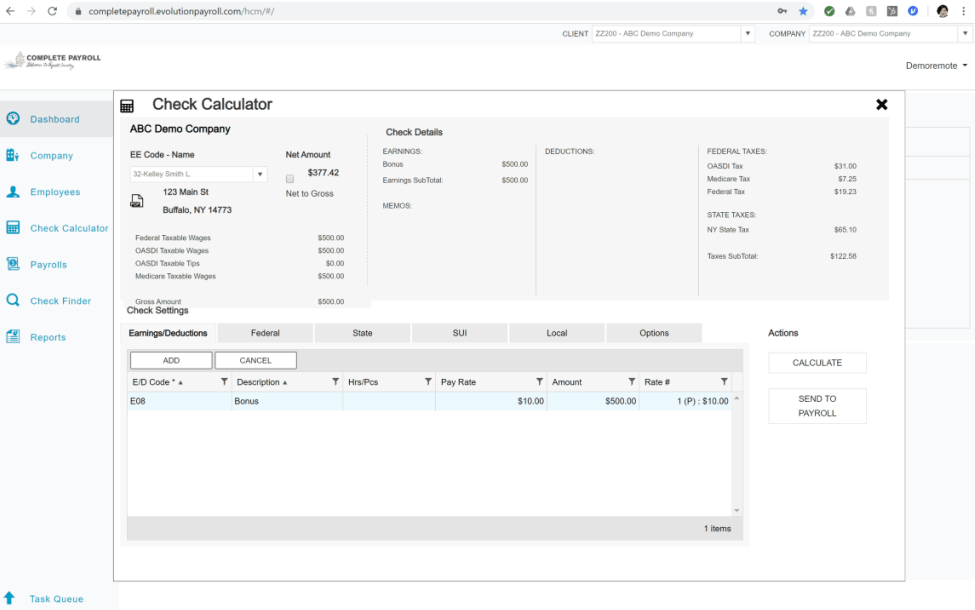This screenshot has height=610, width=975.
Task: Select the Check Finder magnifier icon
Action: click(x=12, y=300)
